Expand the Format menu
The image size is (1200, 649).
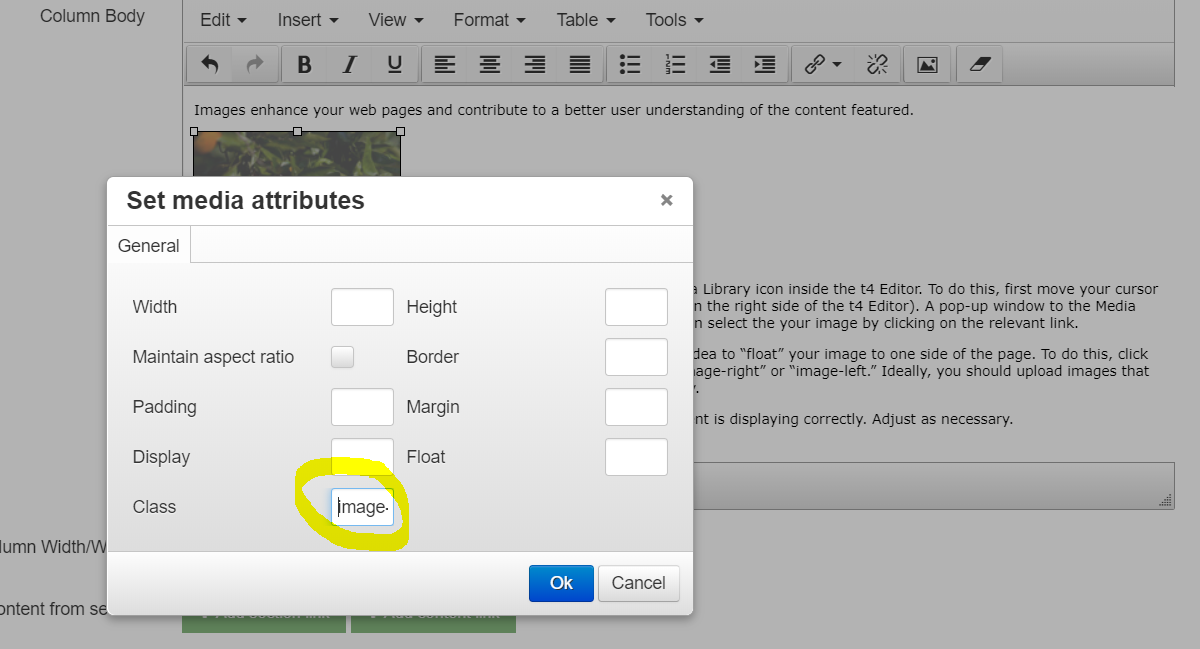click(x=490, y=20)
